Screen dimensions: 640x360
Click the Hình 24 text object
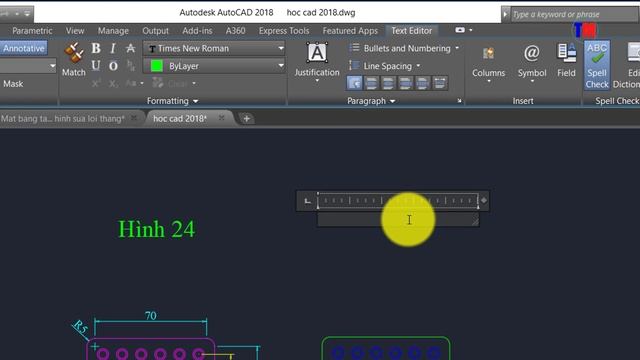(156, 229)
